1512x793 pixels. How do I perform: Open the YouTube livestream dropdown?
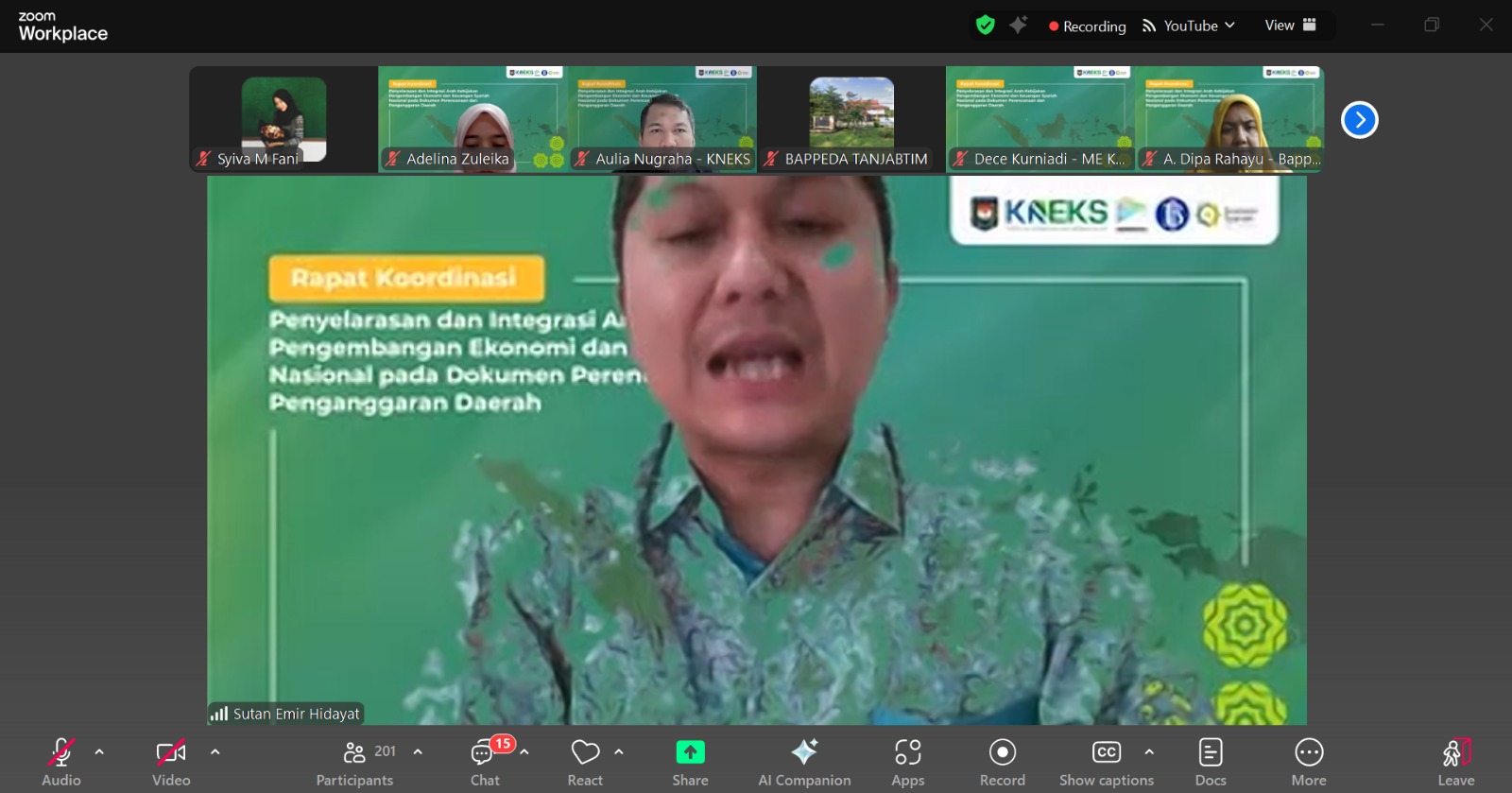1189,26
